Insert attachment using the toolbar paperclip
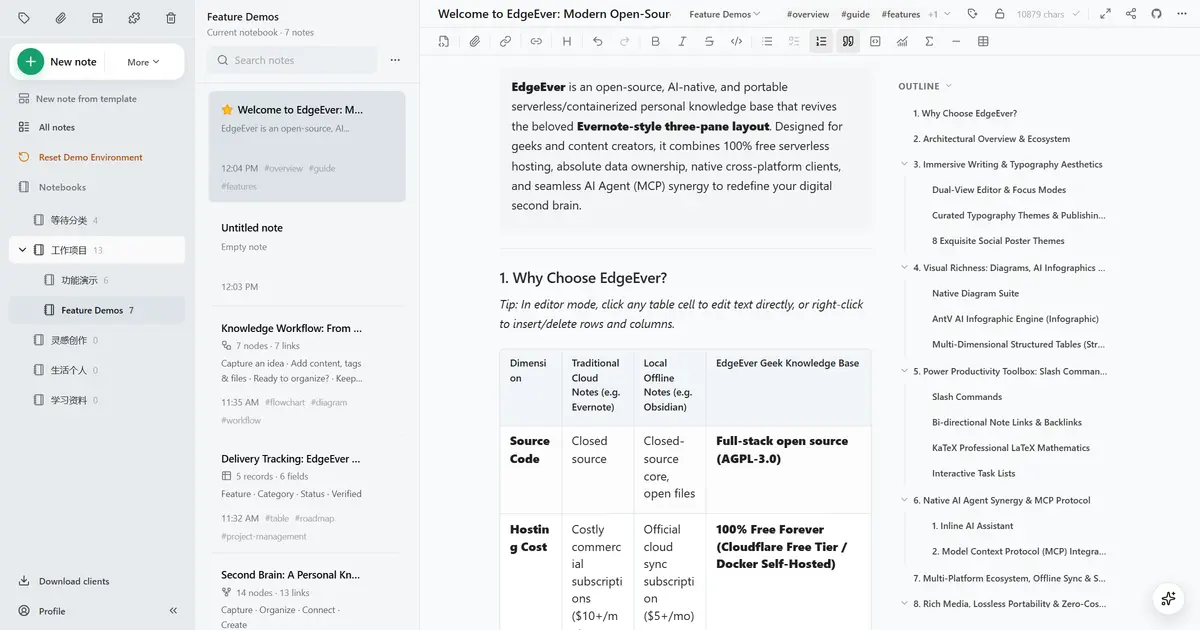The image size is (1200, 630). coord(475,41)
